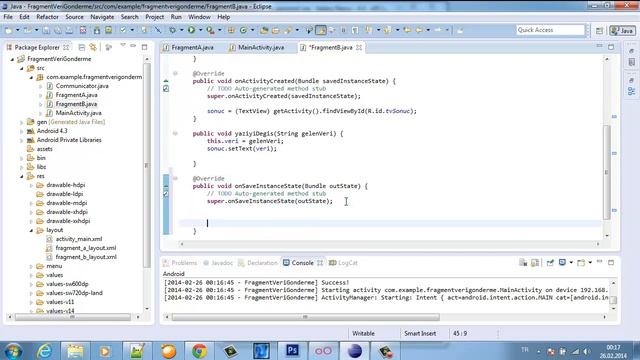This screenshot has width=640, height=360.
Task: Click the Pin Console icon
Action: pos(550,262)
